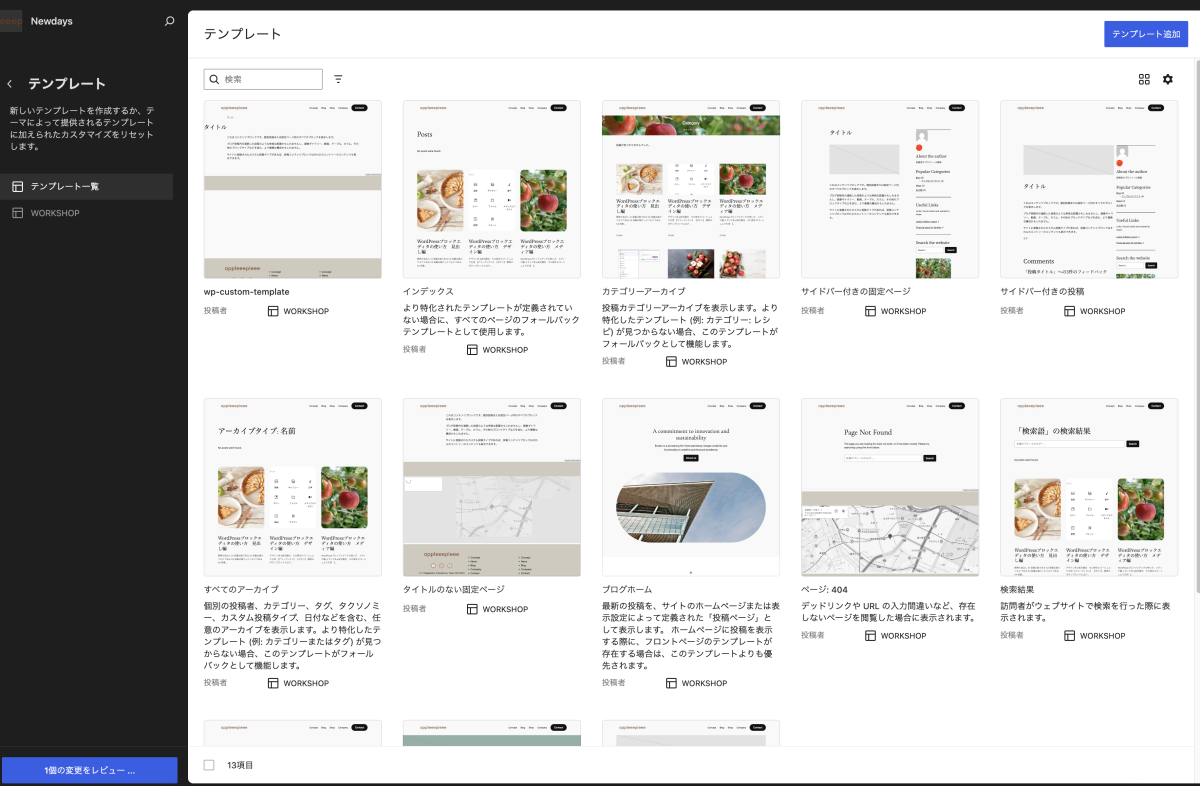Open the カテゴリーアーカイブ preview thumbnail
Screen dimensions: 1200x786
(x=691, y=189)
